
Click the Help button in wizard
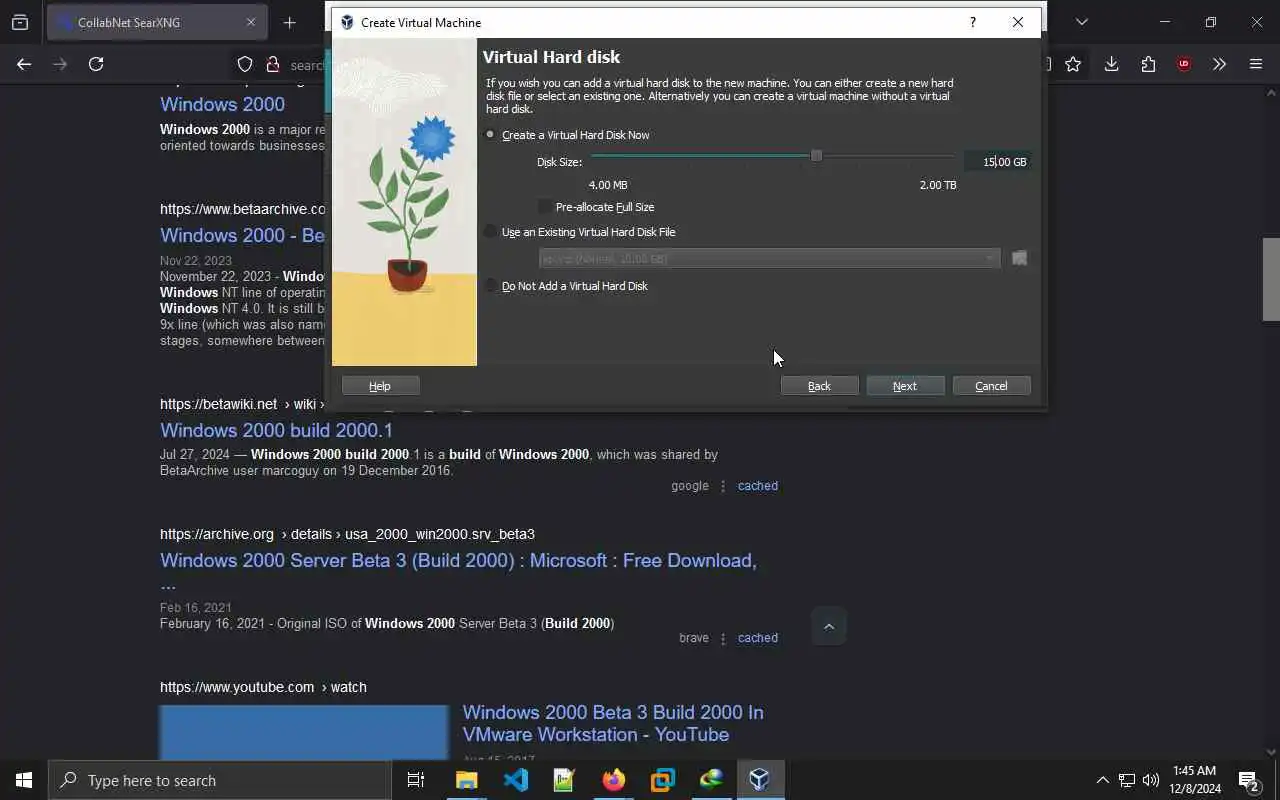pos(380,386)
